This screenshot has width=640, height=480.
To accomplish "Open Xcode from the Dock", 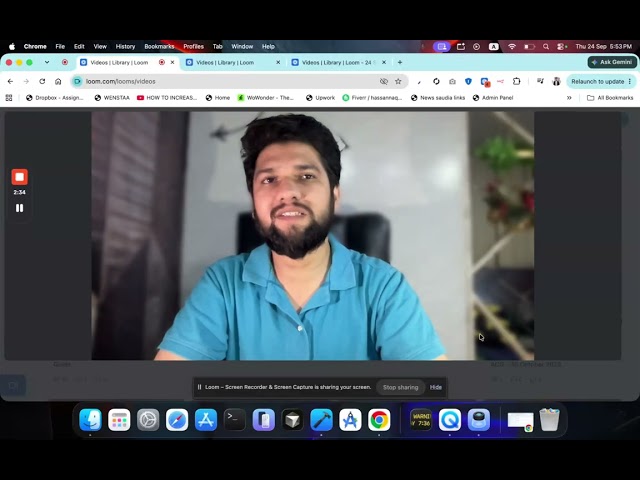I will [x=321, y=420].
